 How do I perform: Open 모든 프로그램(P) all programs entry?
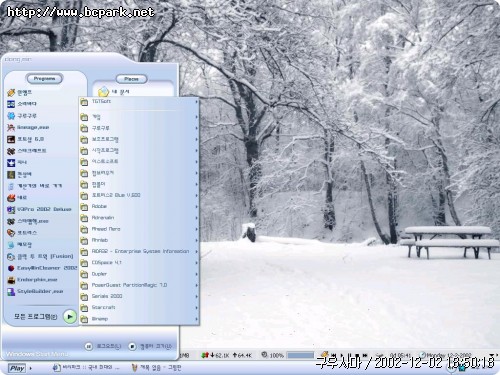(x=36, y=317)
